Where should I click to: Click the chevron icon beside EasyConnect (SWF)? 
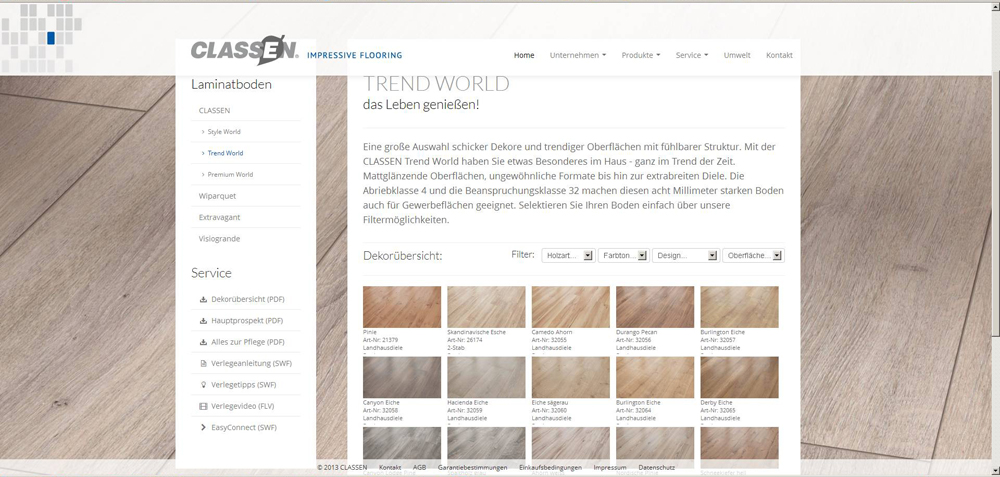(203, 427)
